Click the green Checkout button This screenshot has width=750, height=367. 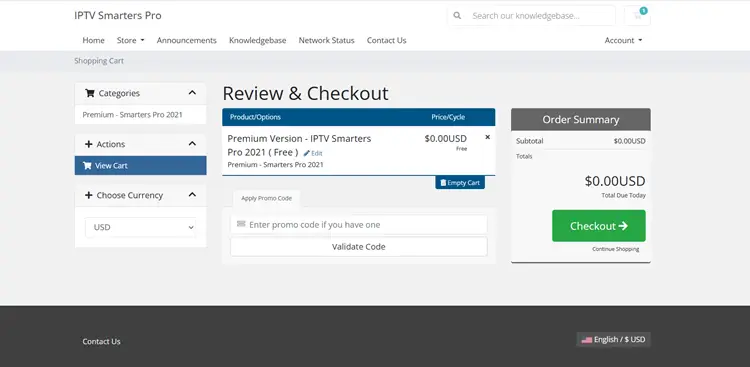(598, 226)
